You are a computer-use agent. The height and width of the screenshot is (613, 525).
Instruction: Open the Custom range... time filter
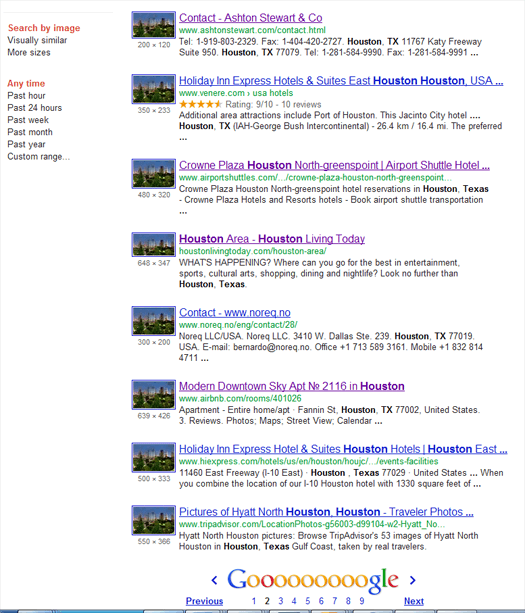coord(39,157)
